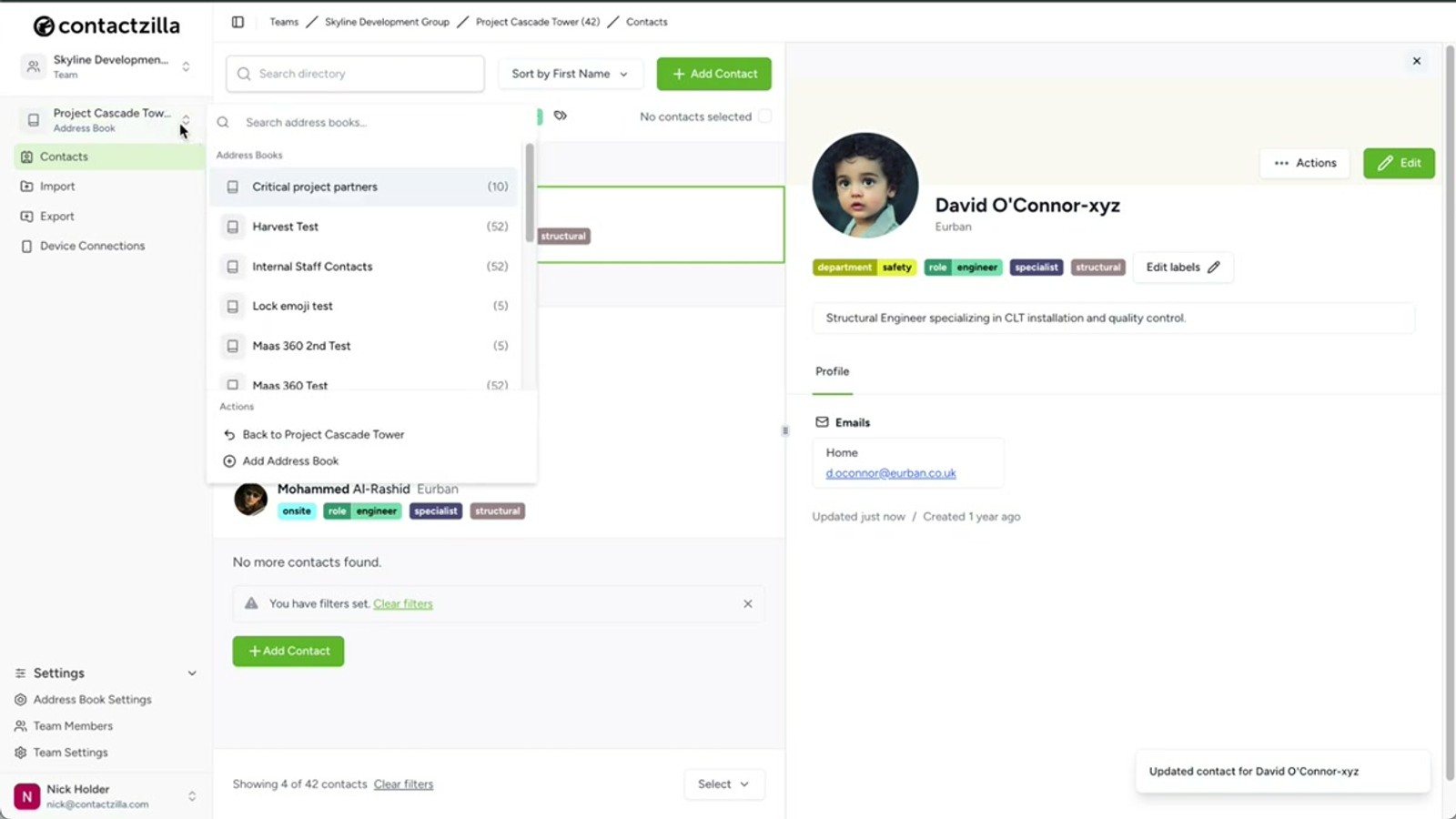
Task: Toggle sidebar panel icon near breadcrumbs
Action: [x=238, y=22]
